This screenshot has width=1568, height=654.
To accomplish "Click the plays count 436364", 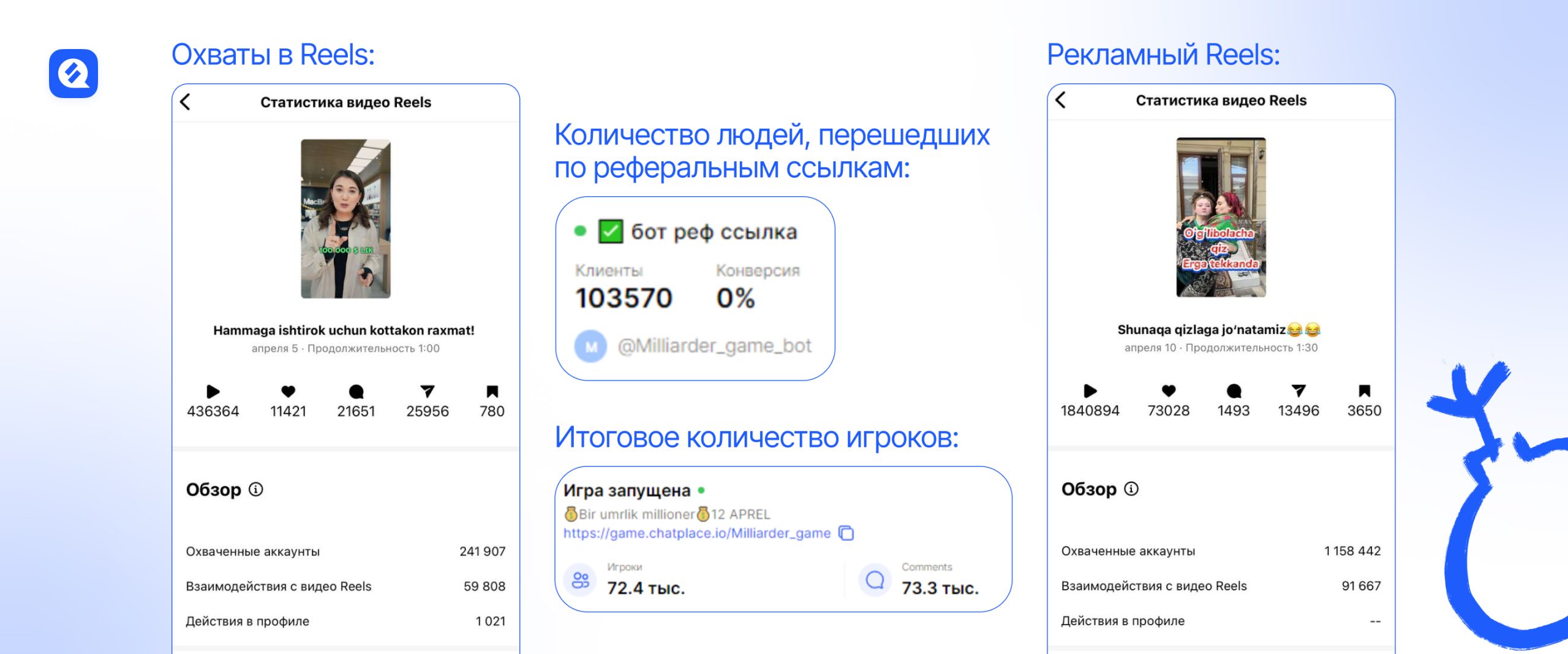I will point(213,411).
